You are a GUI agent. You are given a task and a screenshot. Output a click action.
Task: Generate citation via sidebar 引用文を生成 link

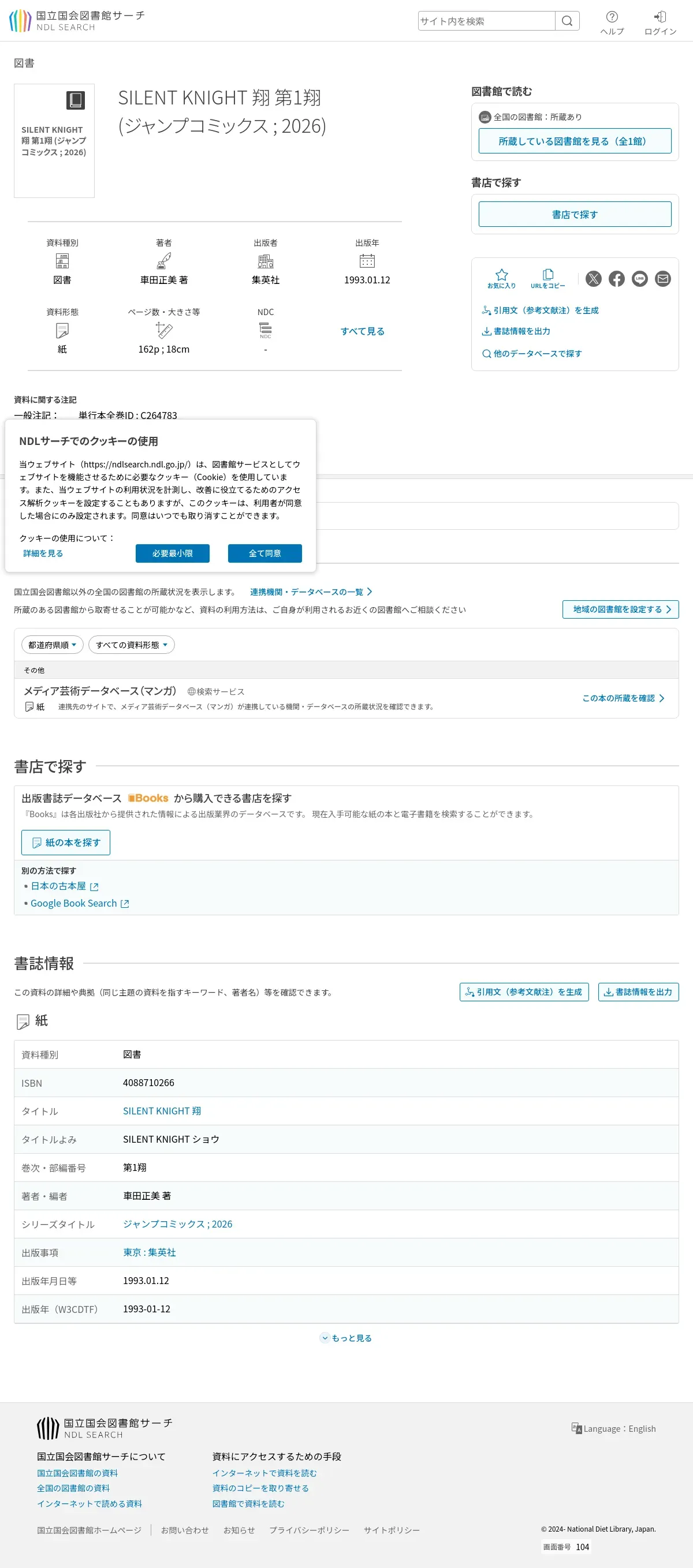tap(540, 310)
